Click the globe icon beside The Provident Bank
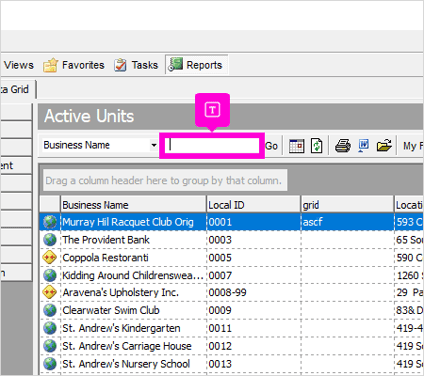424x376 pixels. pyautogui.click(x=50, y=240)
